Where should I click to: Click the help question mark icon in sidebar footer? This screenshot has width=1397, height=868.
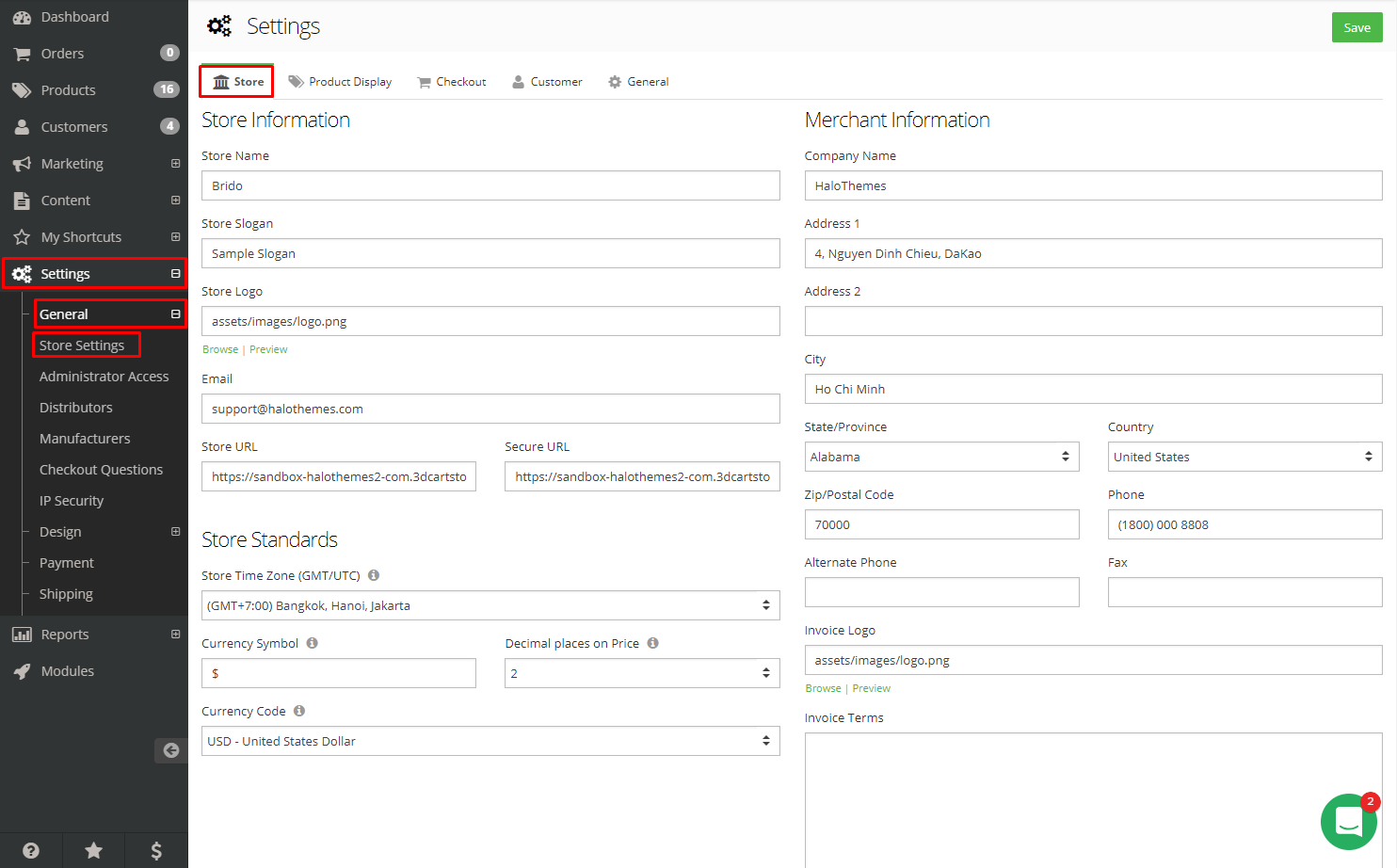(x=31, y=850)
